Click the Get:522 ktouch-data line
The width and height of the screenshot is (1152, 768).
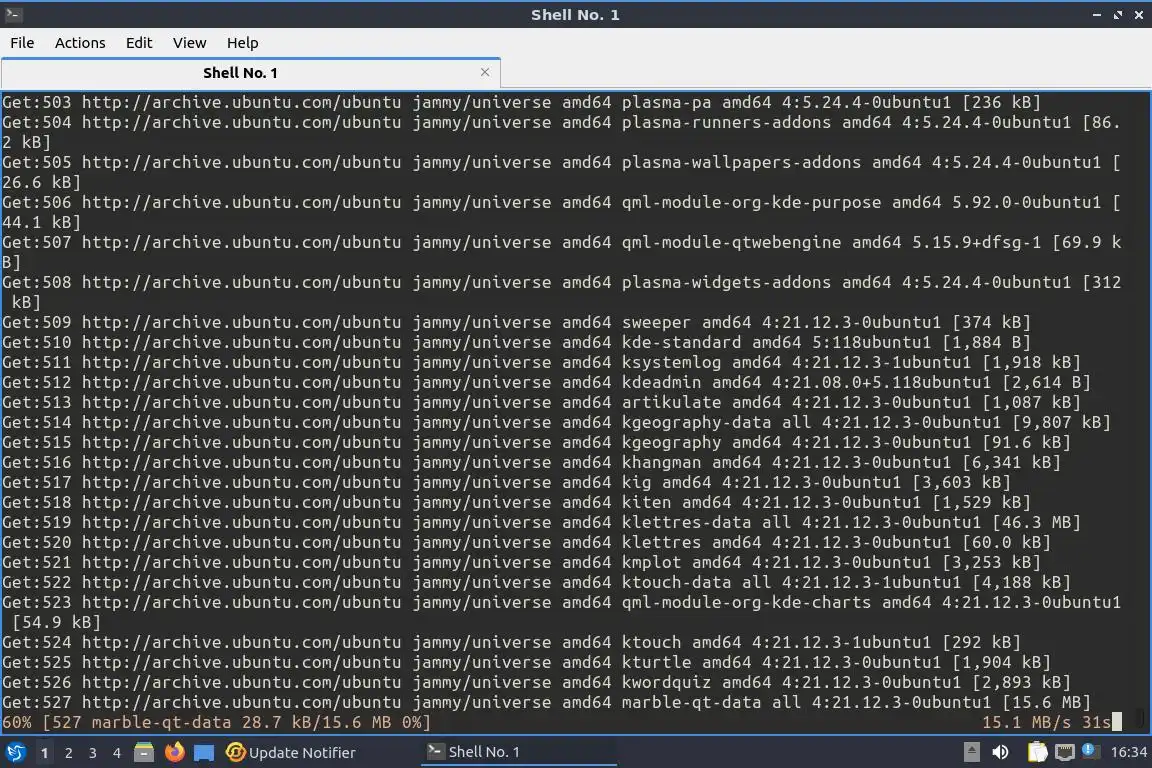click(x=536, y=582)
